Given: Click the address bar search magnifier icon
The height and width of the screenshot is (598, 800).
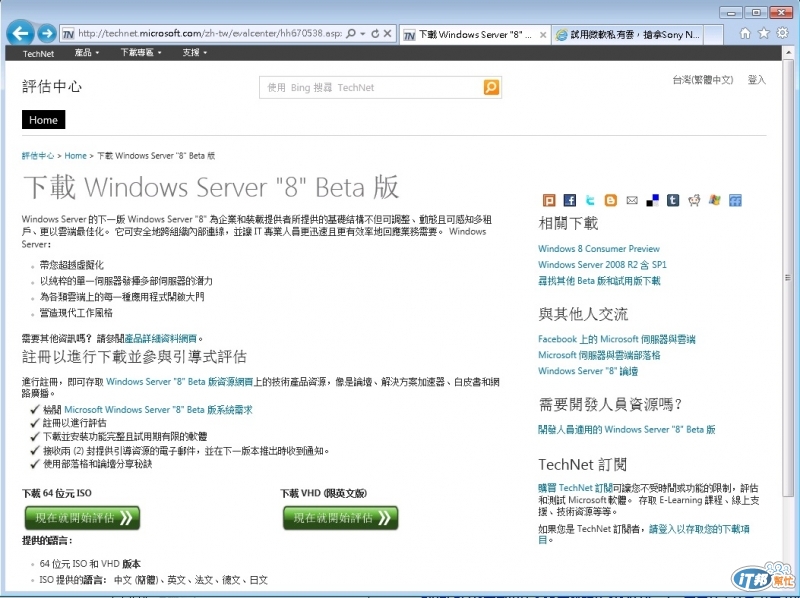Looking at the screenshot, I should [351, 34].
